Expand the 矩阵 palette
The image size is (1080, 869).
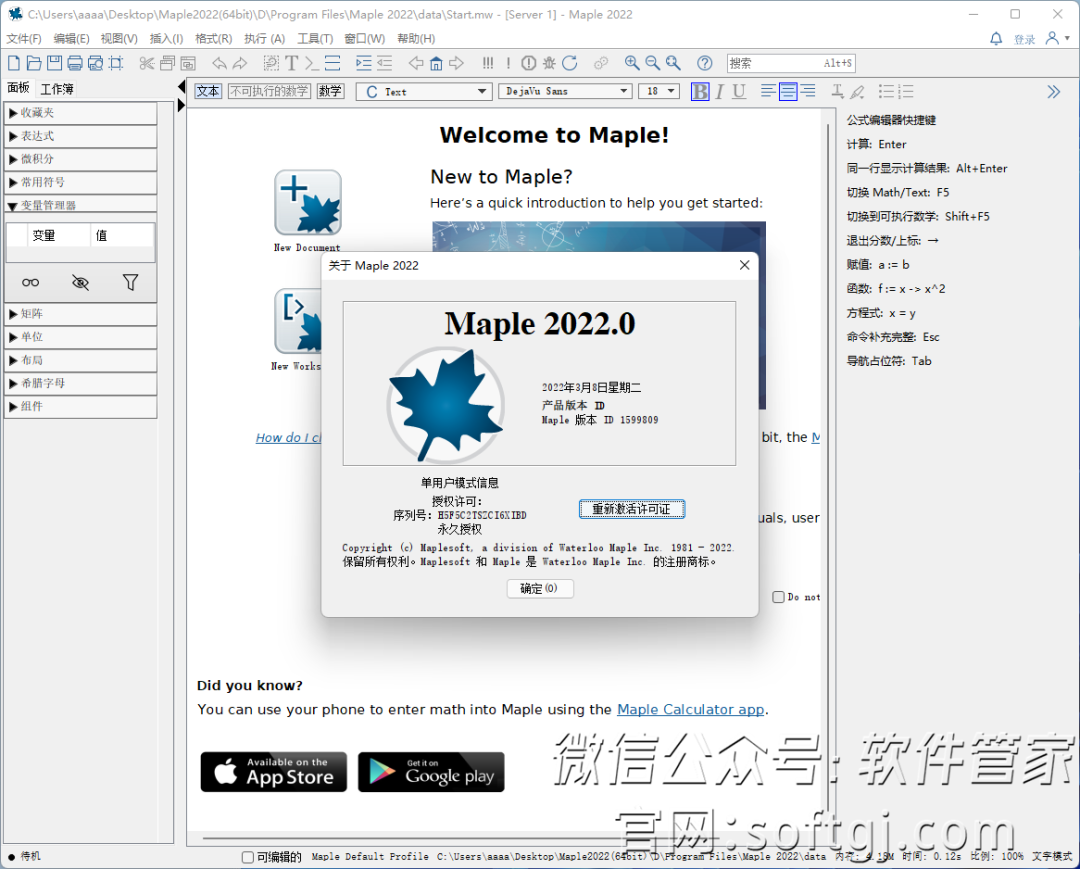pos(81,314)
